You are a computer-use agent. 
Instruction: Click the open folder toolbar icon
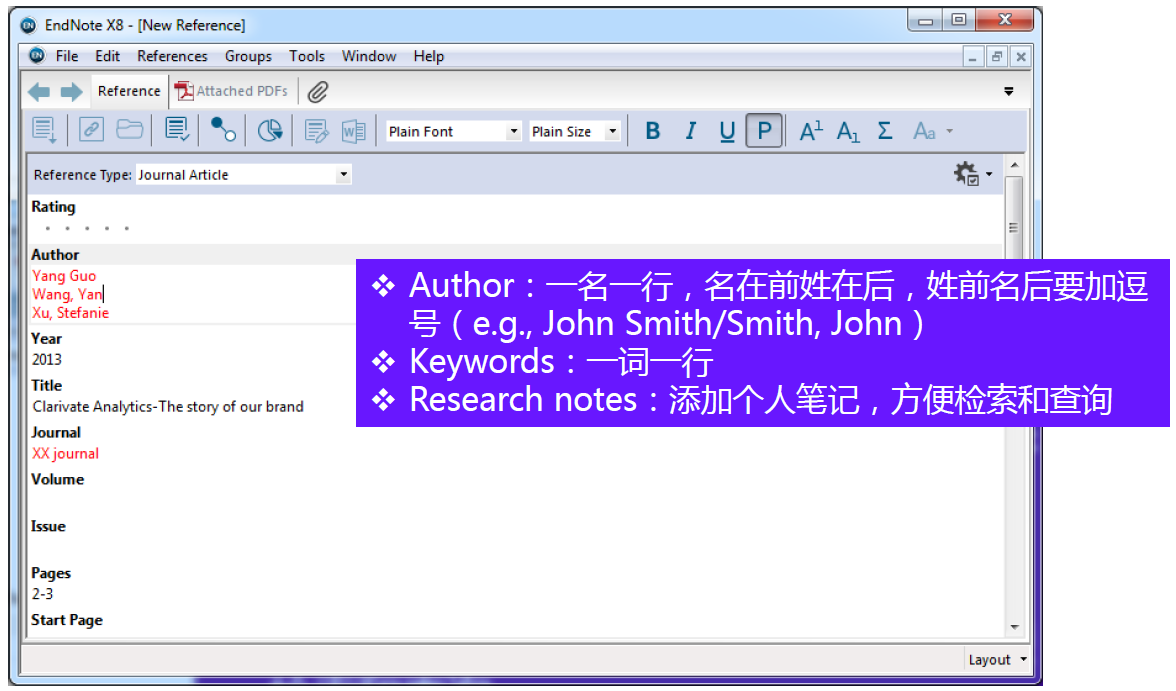130,130
